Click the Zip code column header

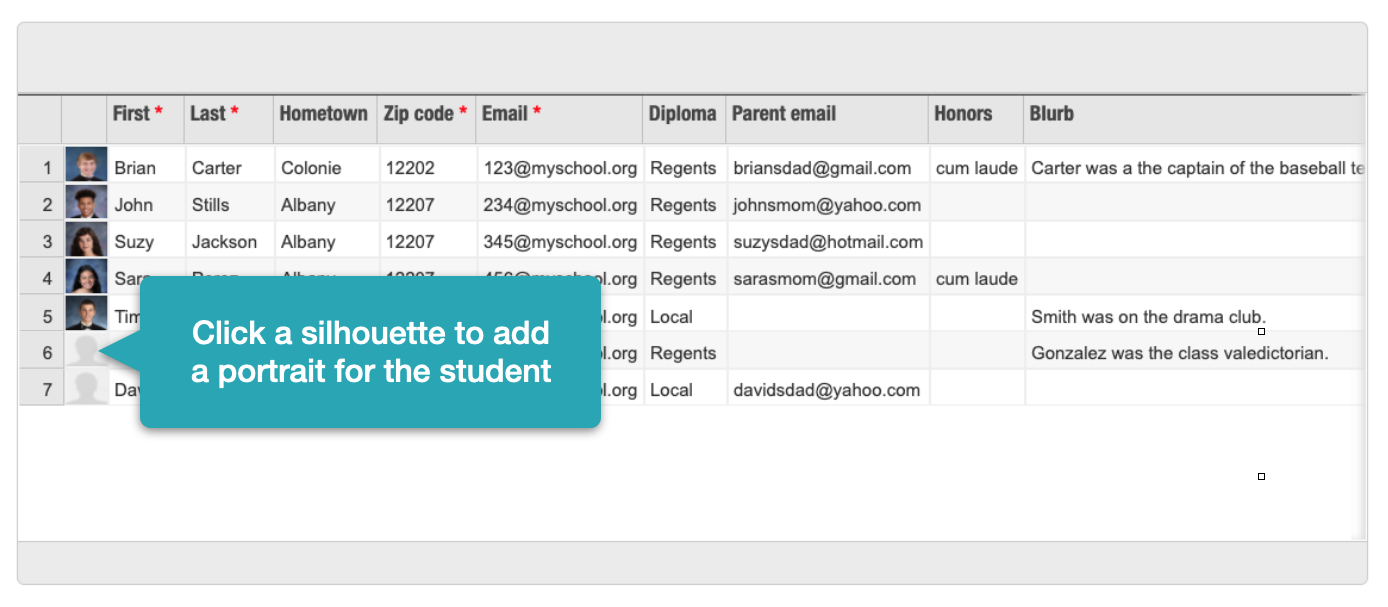pyautogui.click(x=425, y=114)
